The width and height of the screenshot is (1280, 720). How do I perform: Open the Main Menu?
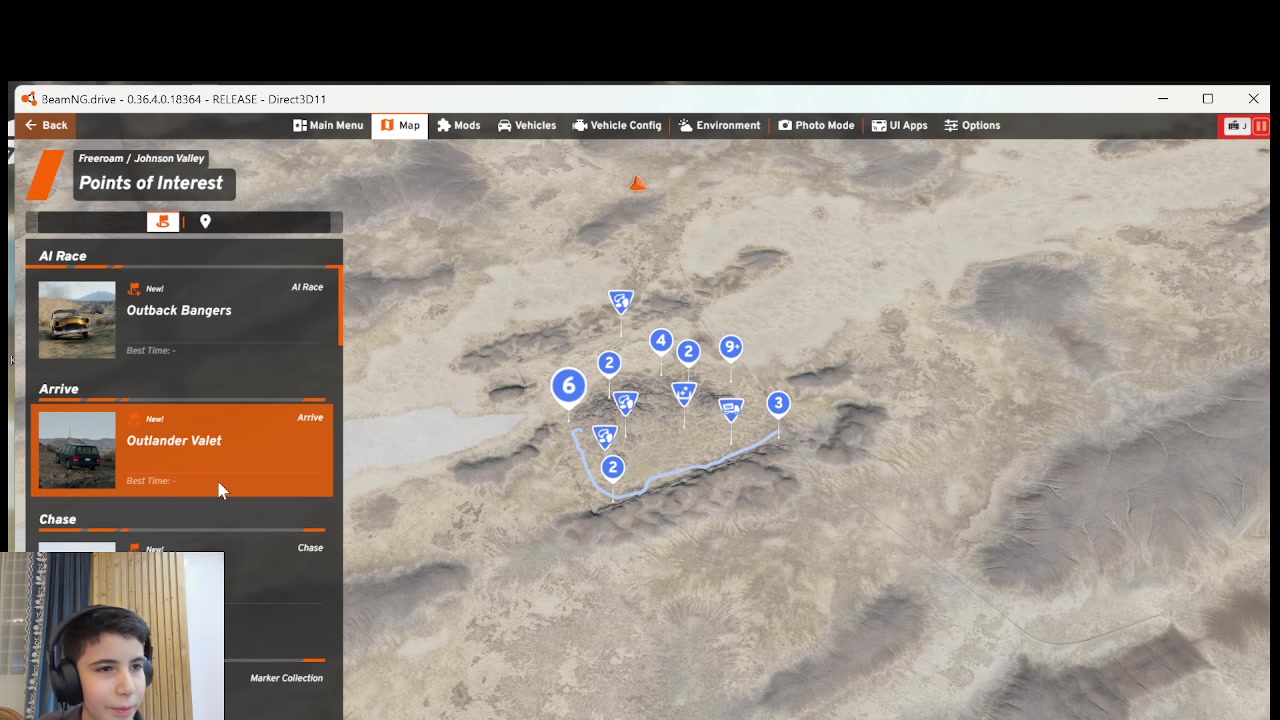pyautogui.click(x=328, y=125)
